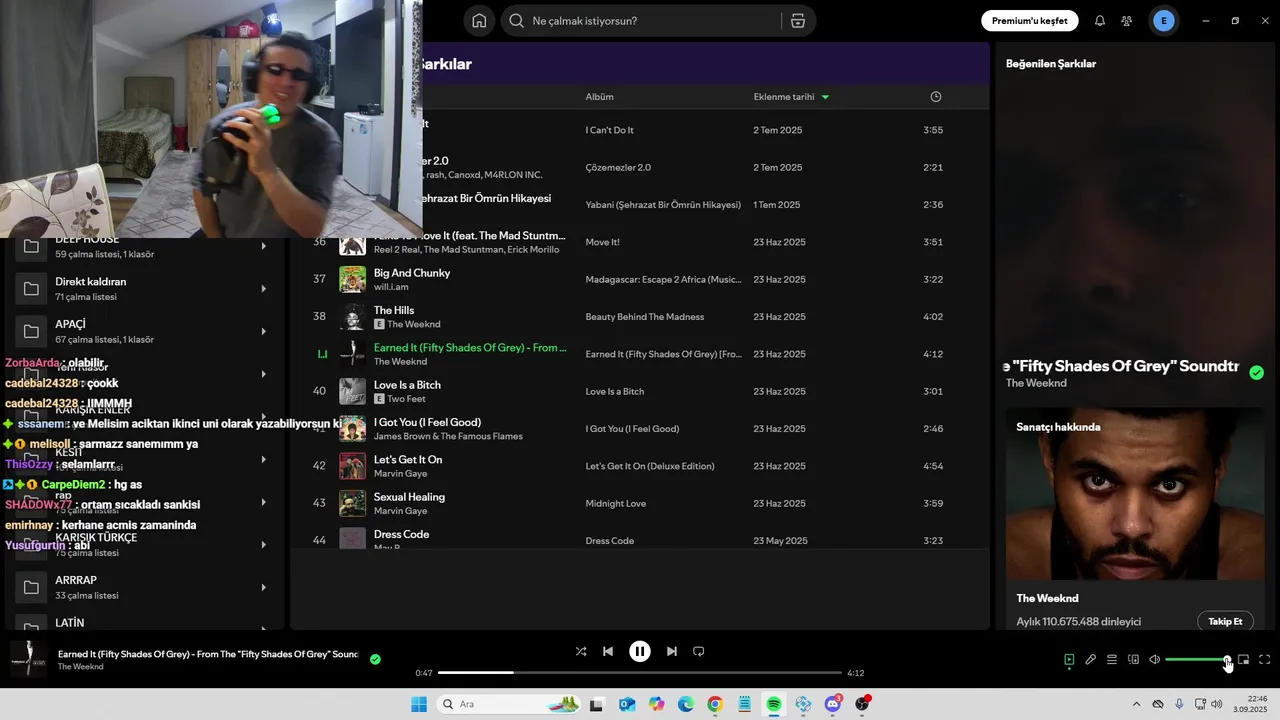The height and width of the screenshot is (720, 1280).
Task: Open Google Chrome from the taskbar
Action: [x=715, y=704]
